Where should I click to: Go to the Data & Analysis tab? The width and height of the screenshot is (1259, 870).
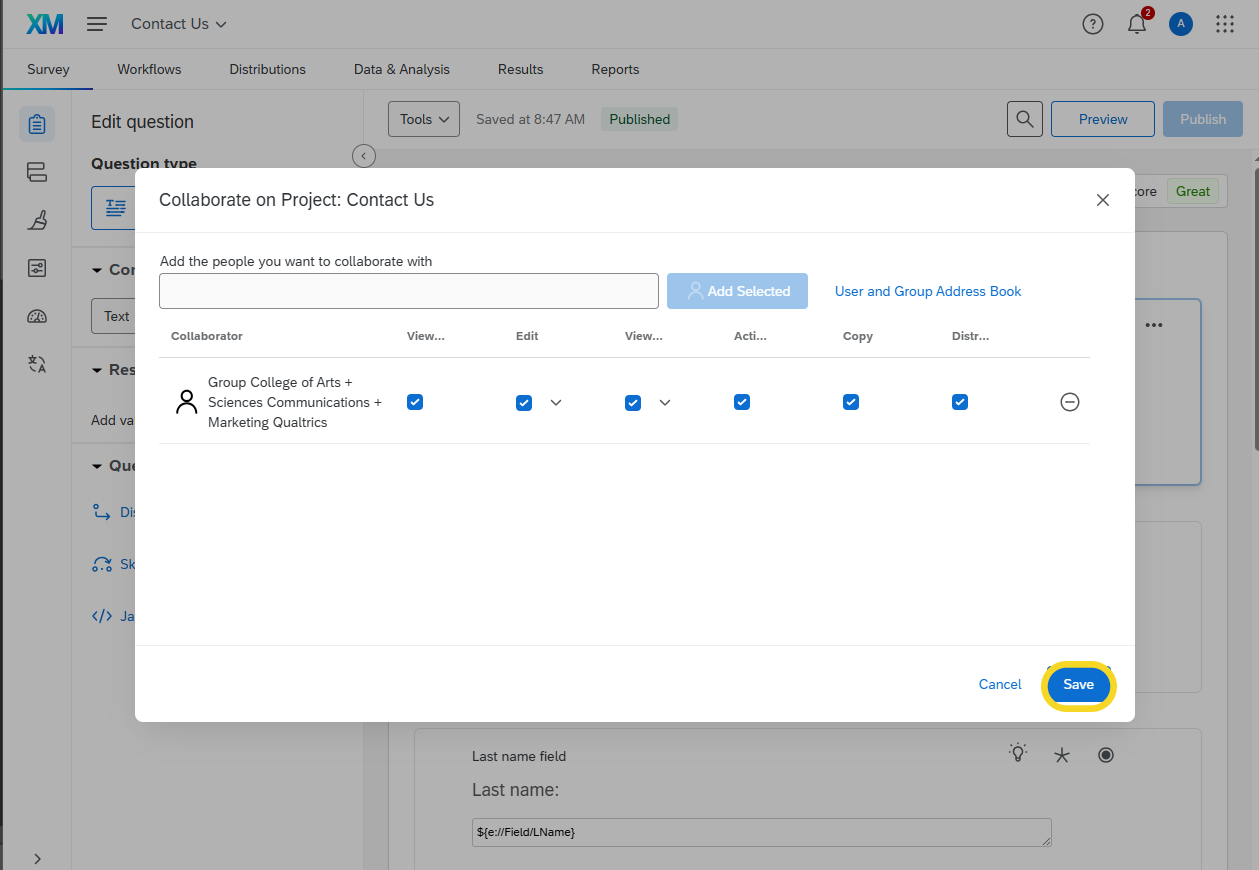402,69
